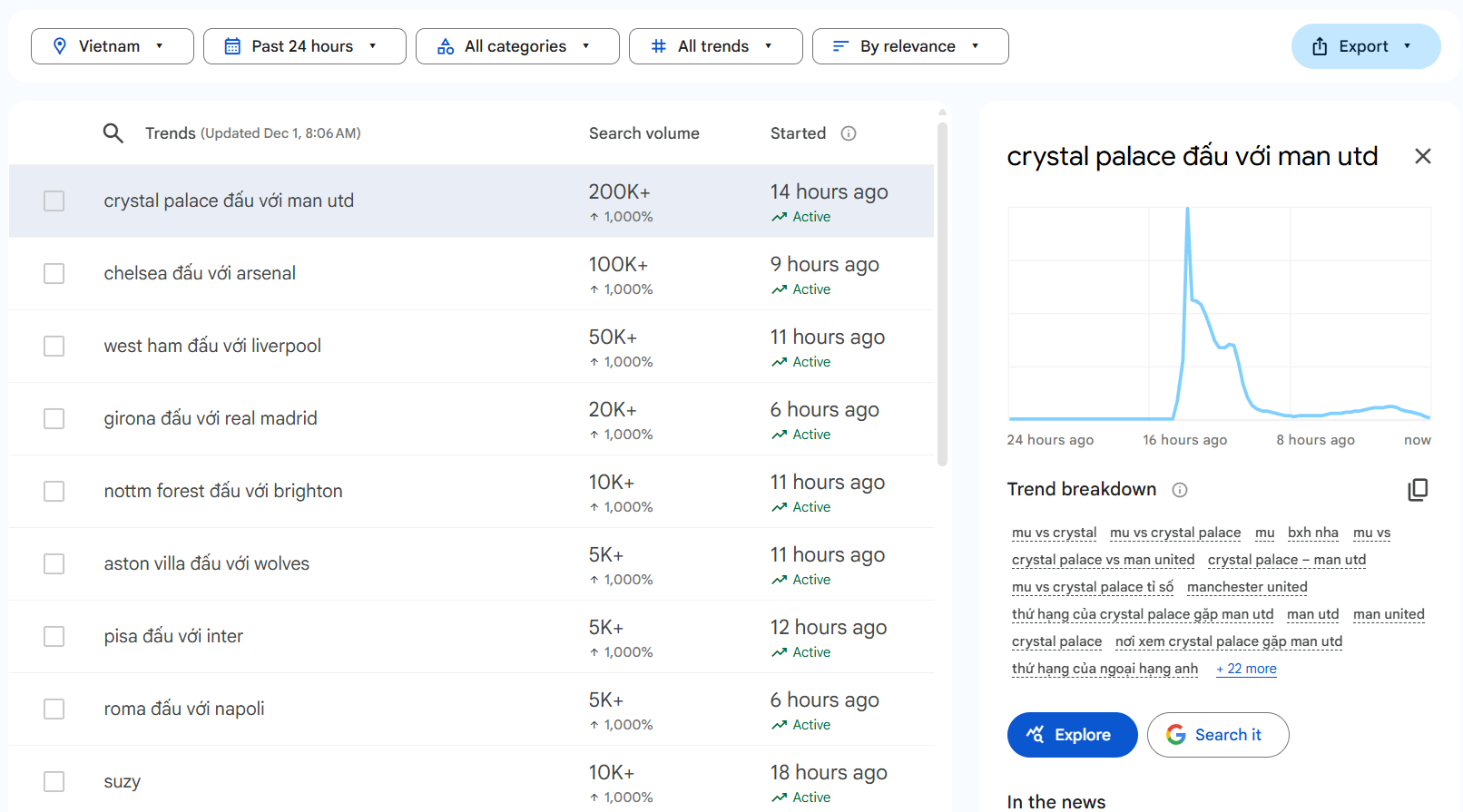Open the By relevance sort dropdown

[909, 46]
